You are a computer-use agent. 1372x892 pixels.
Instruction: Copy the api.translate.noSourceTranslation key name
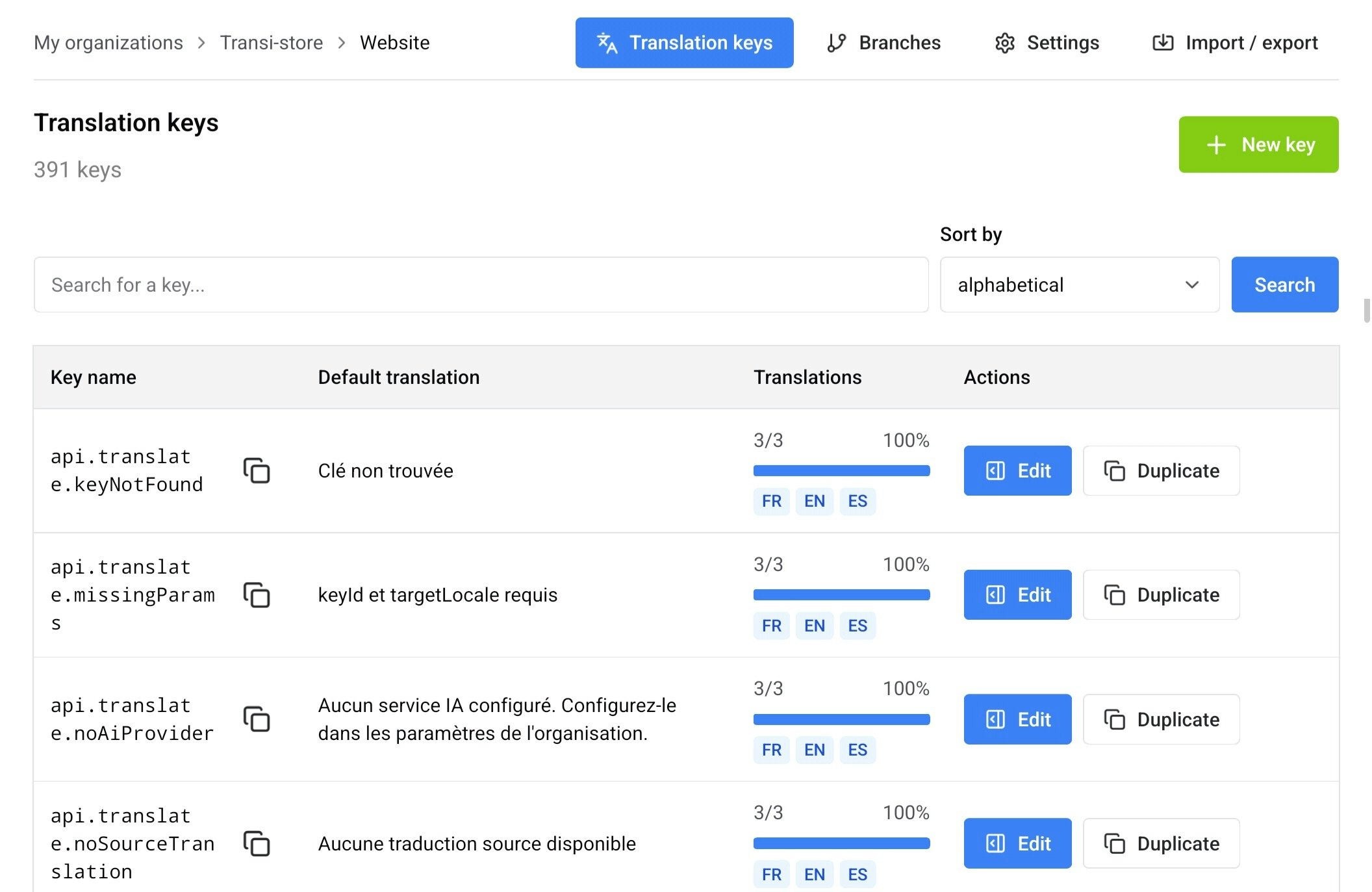click(257, 843)
